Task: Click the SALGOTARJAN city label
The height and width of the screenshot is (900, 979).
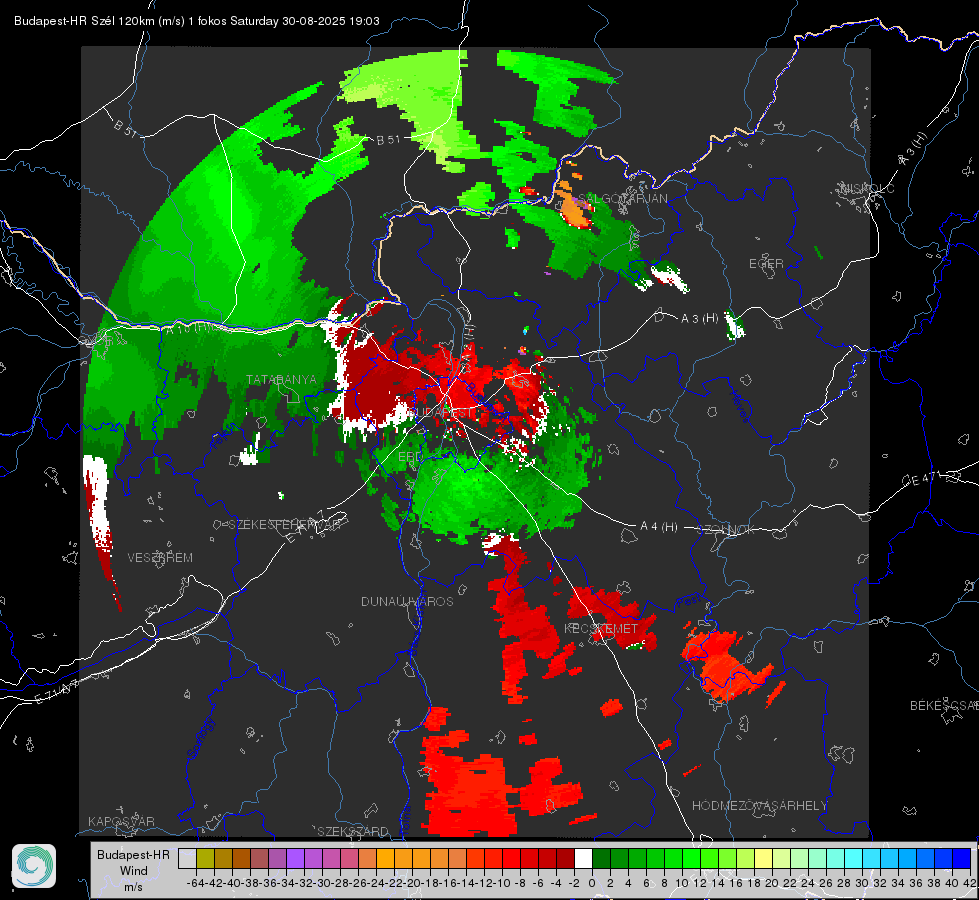Action: click(622, 199)
